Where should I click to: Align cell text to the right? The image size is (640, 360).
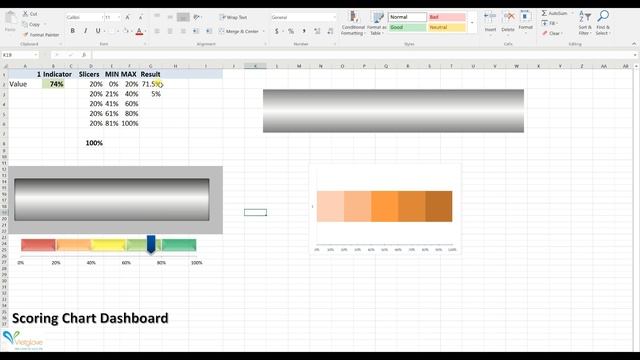[x=183, y=31]
